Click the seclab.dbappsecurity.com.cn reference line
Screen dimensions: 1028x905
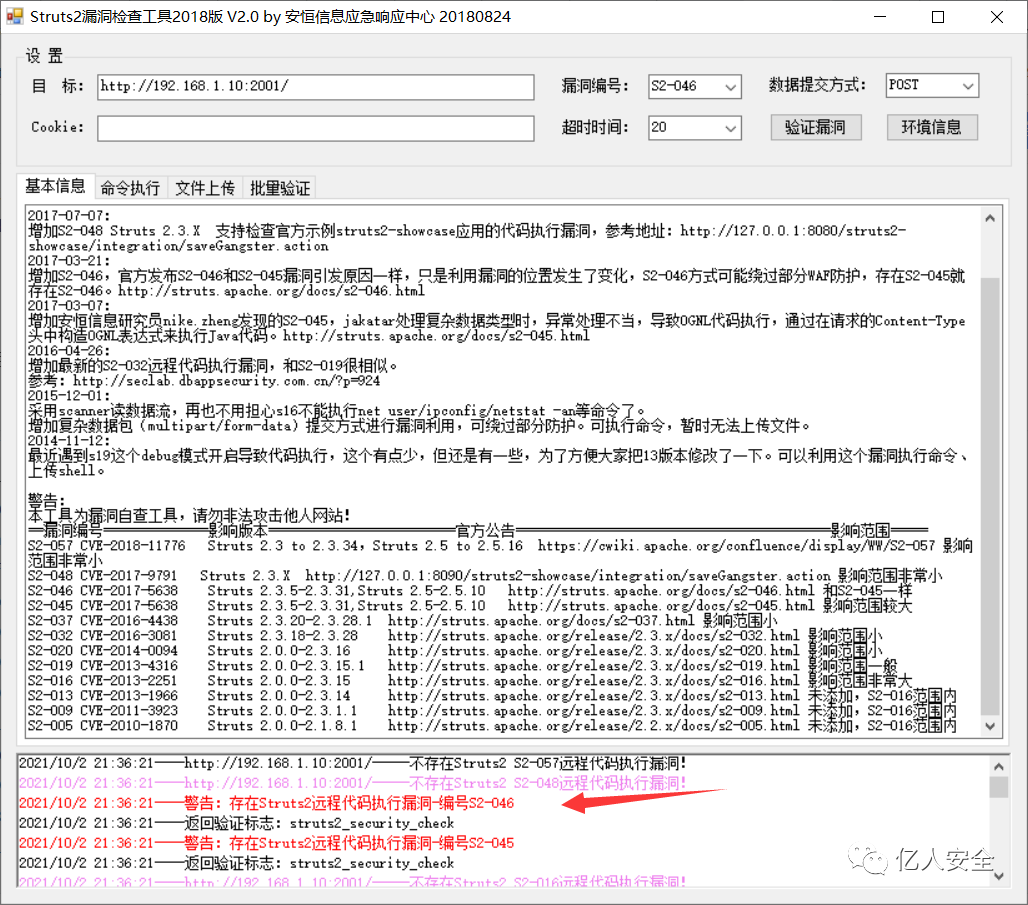[204, 381]
